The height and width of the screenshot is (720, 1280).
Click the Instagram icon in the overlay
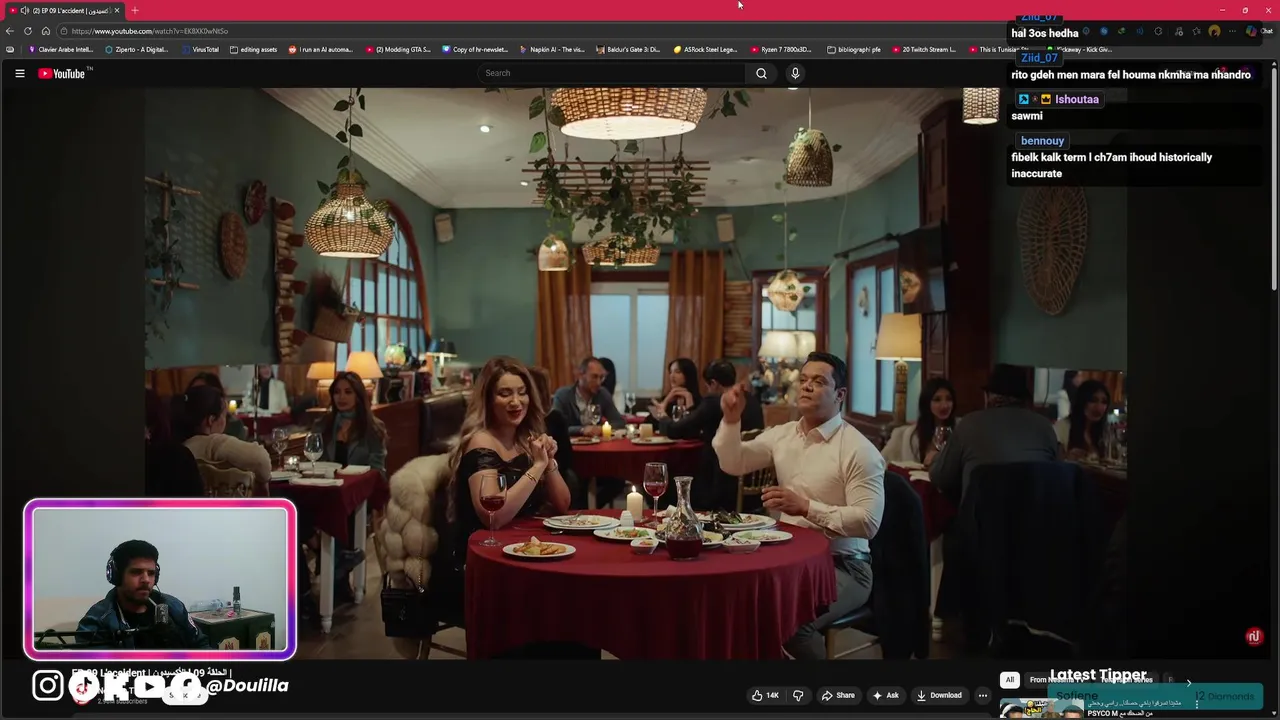click(x=47, y=685)
